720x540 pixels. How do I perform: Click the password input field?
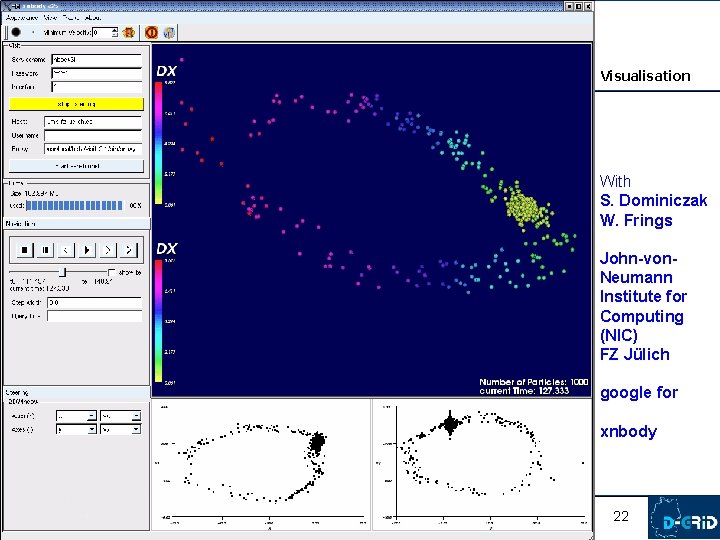click(96, 73)
